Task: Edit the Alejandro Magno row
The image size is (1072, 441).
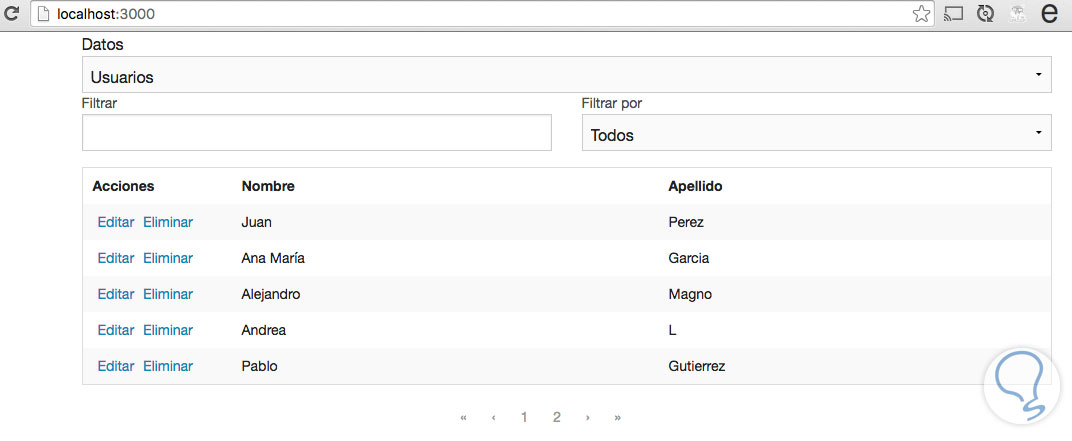Action: (x=115, y=294)
